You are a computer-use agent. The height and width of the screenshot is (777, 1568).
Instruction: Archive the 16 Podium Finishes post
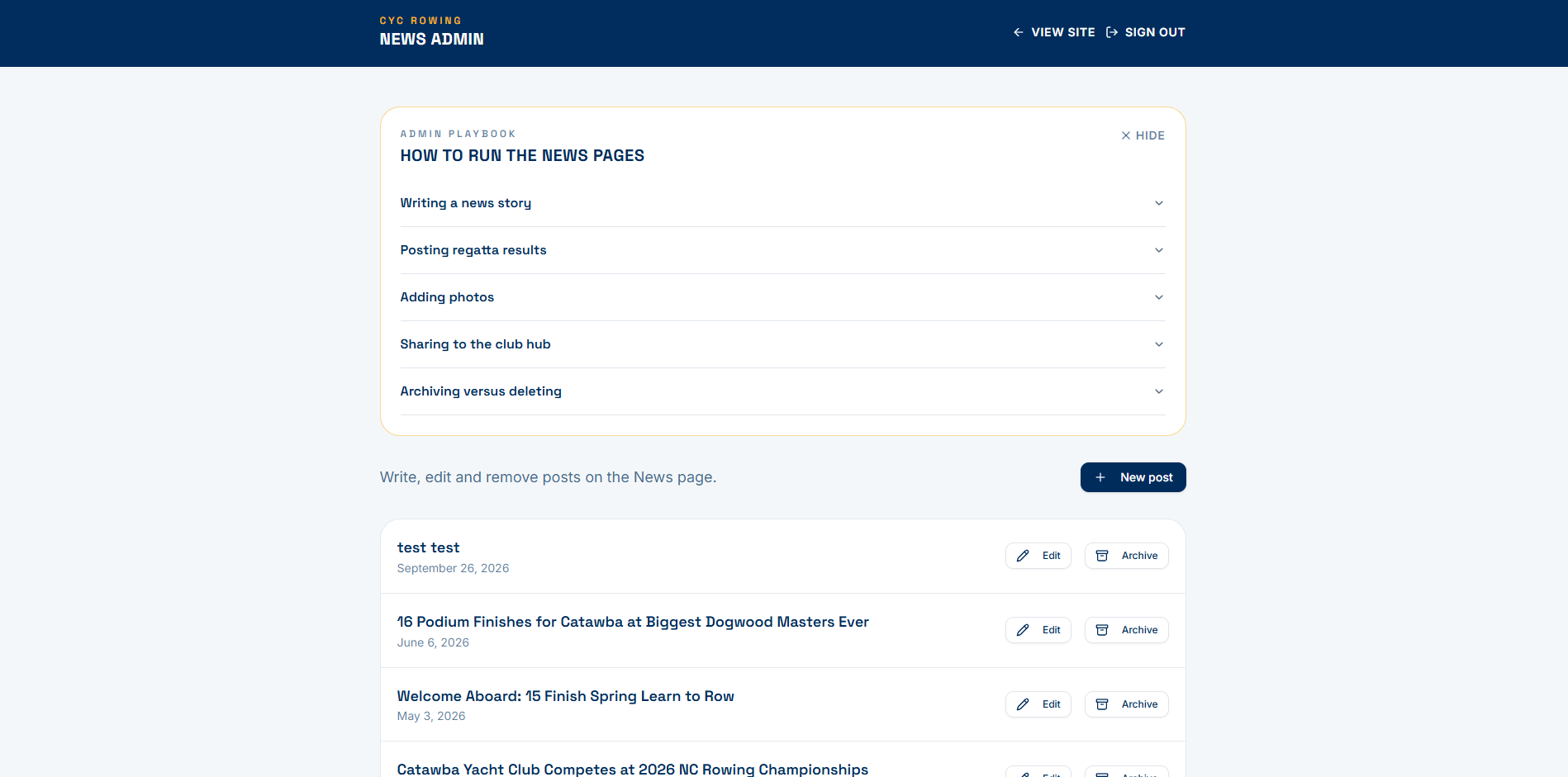pos(1127,630)
